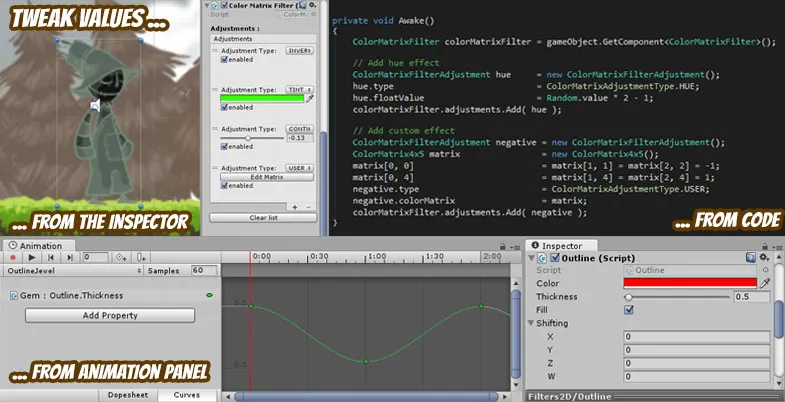Grab the drag handle of the INVERT adjustment
Image resolution: width=785 pixels, height=402 pixels.
point(215,51)
